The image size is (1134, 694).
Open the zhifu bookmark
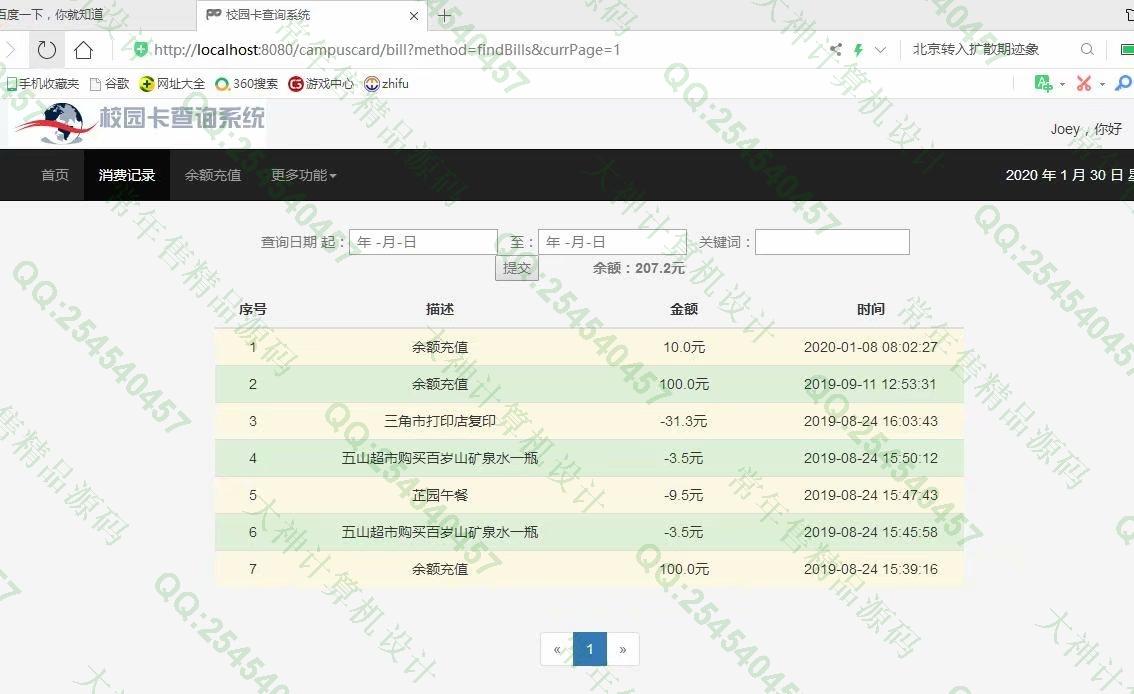[386, 84]
